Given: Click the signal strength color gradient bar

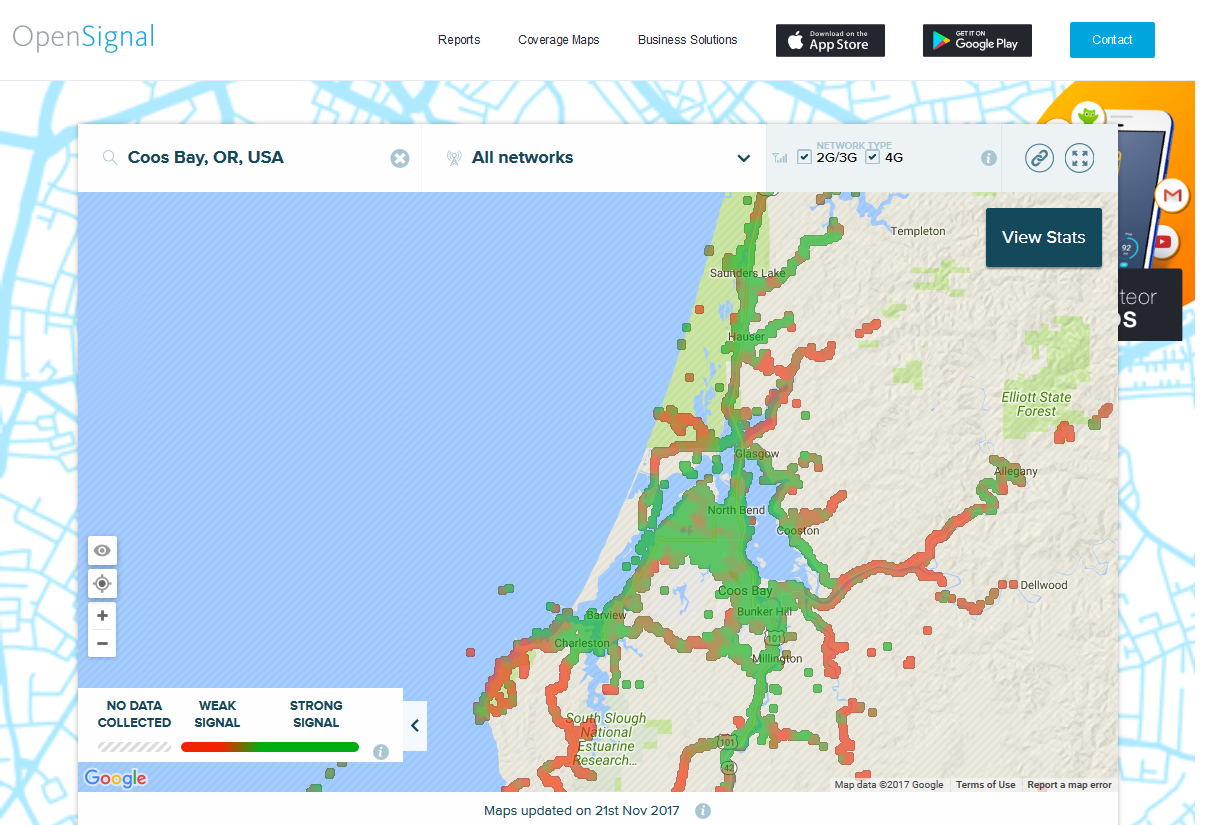Looking at the screenshot, I should (270, 747).
